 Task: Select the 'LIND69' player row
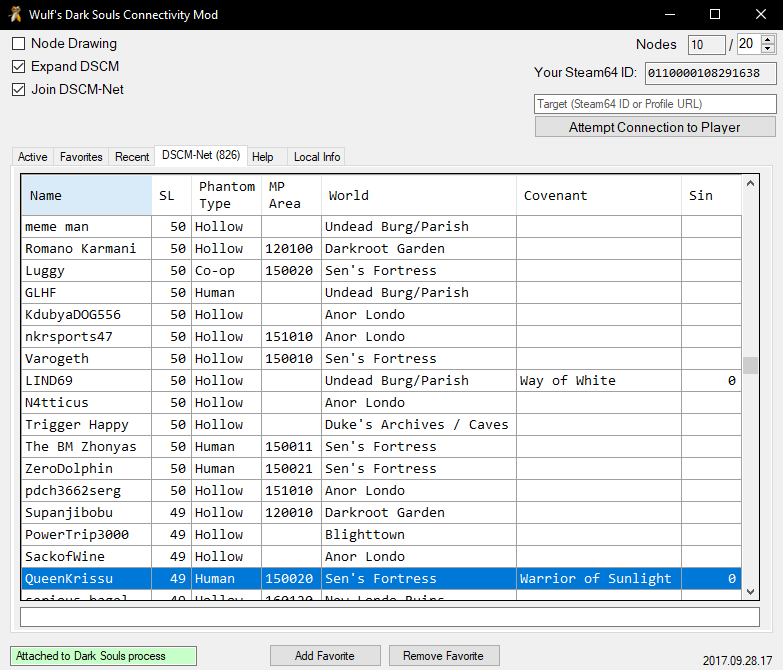pyautogui.click(x=382, y=380)
